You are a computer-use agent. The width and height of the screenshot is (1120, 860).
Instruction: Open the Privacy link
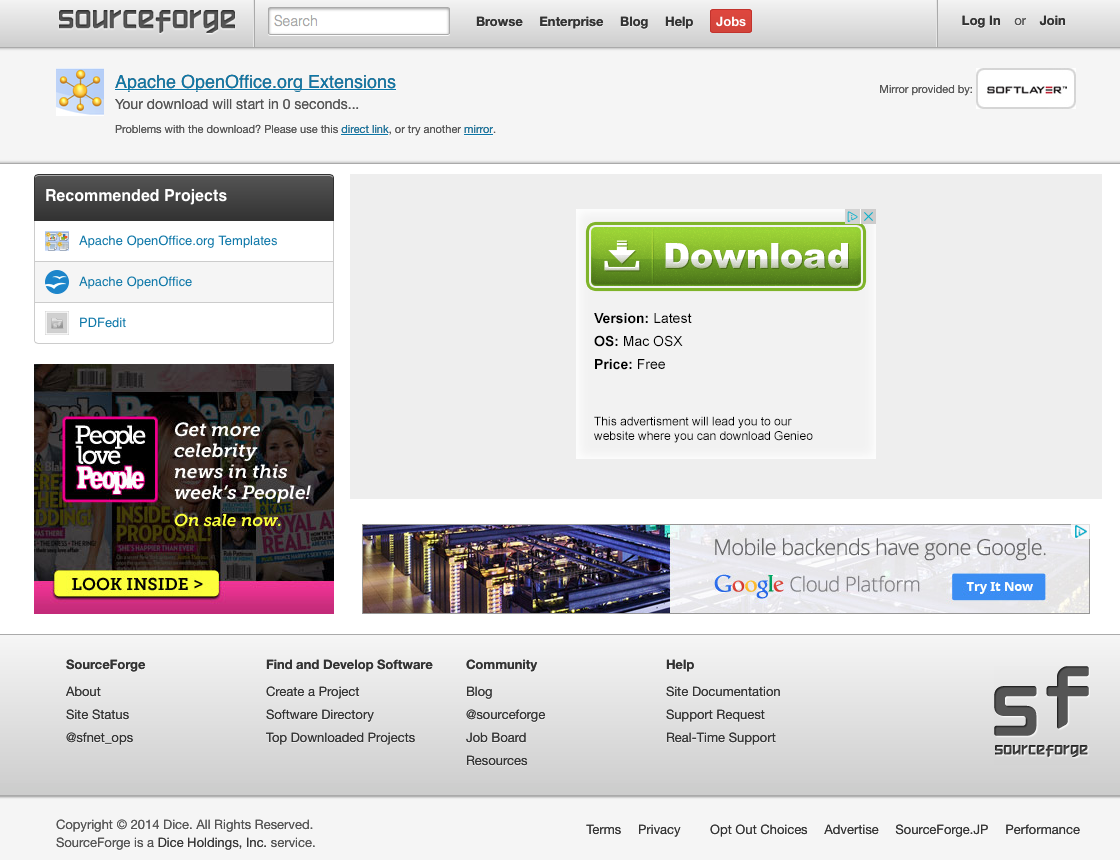click(x=659, y=829)
